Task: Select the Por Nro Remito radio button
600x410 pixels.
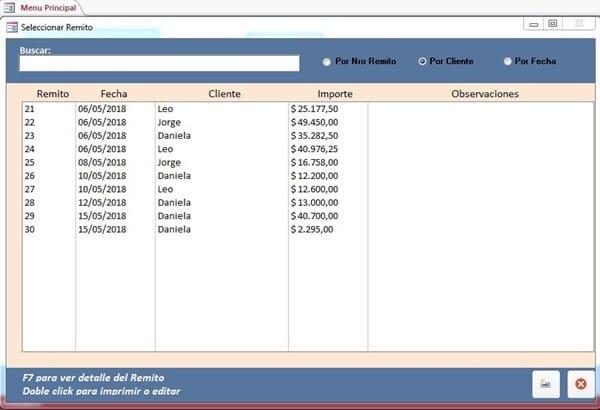Action: tap(327, 62)
